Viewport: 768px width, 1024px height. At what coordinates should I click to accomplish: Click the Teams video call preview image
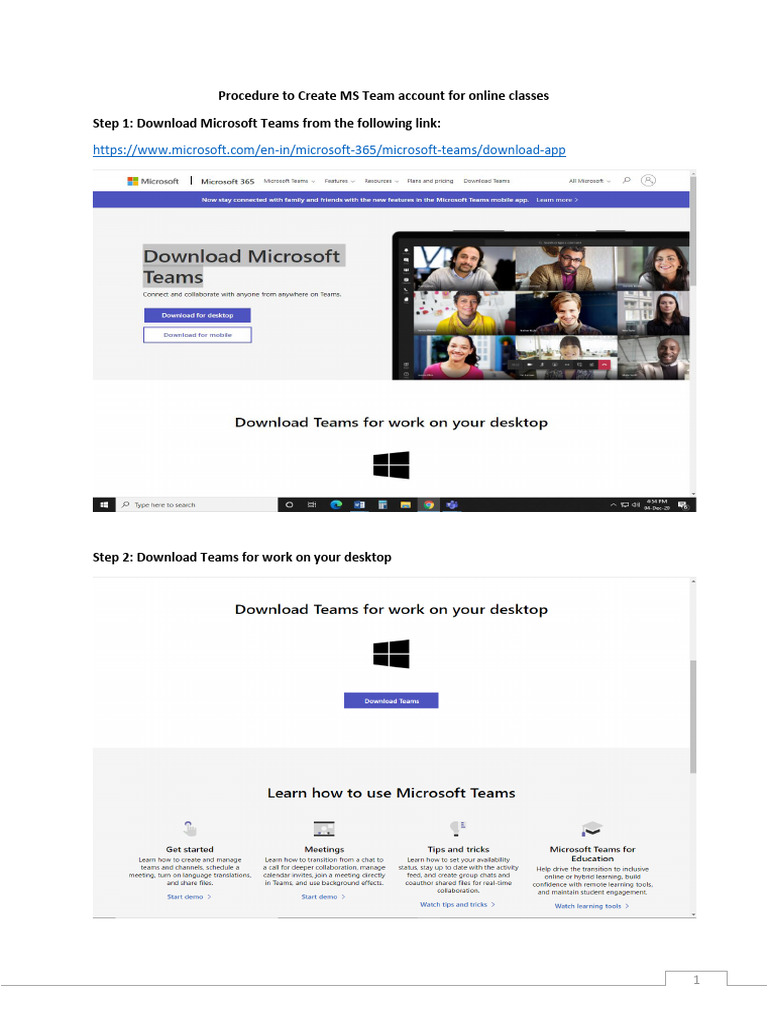click(541, 305)
